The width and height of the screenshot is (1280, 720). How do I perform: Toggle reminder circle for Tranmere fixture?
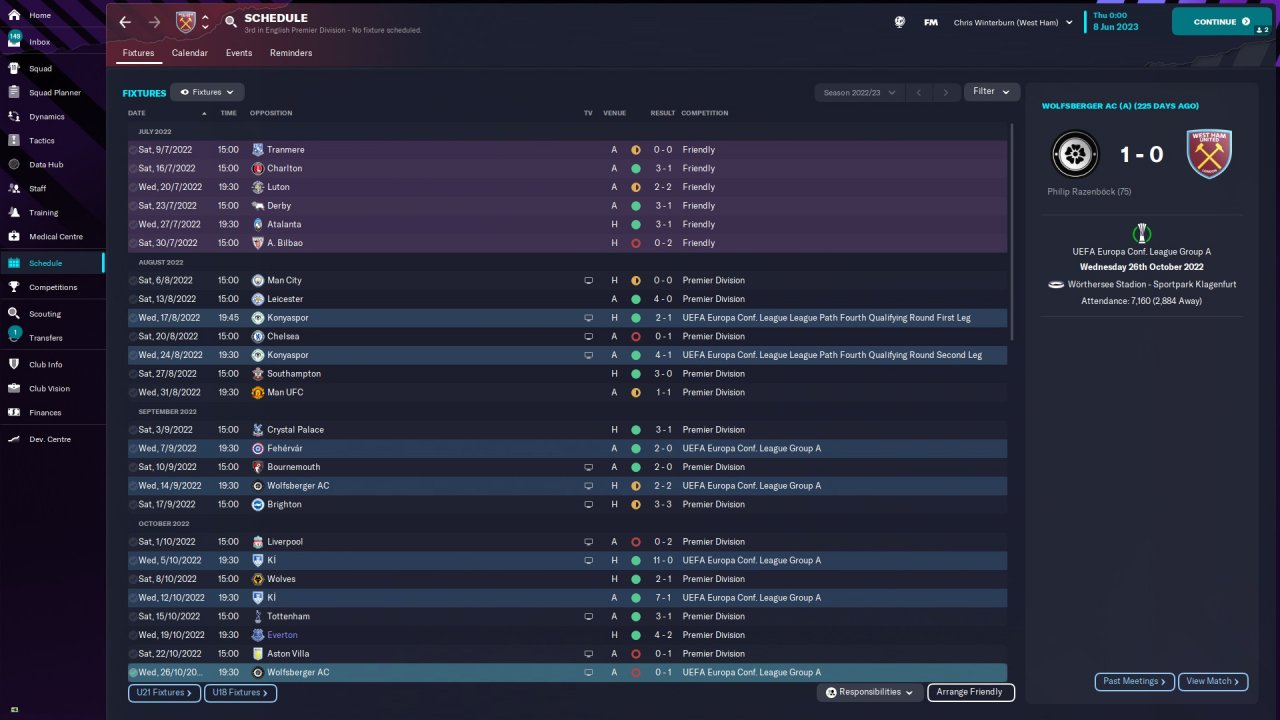pyautogui.click(x=133, y=150)
